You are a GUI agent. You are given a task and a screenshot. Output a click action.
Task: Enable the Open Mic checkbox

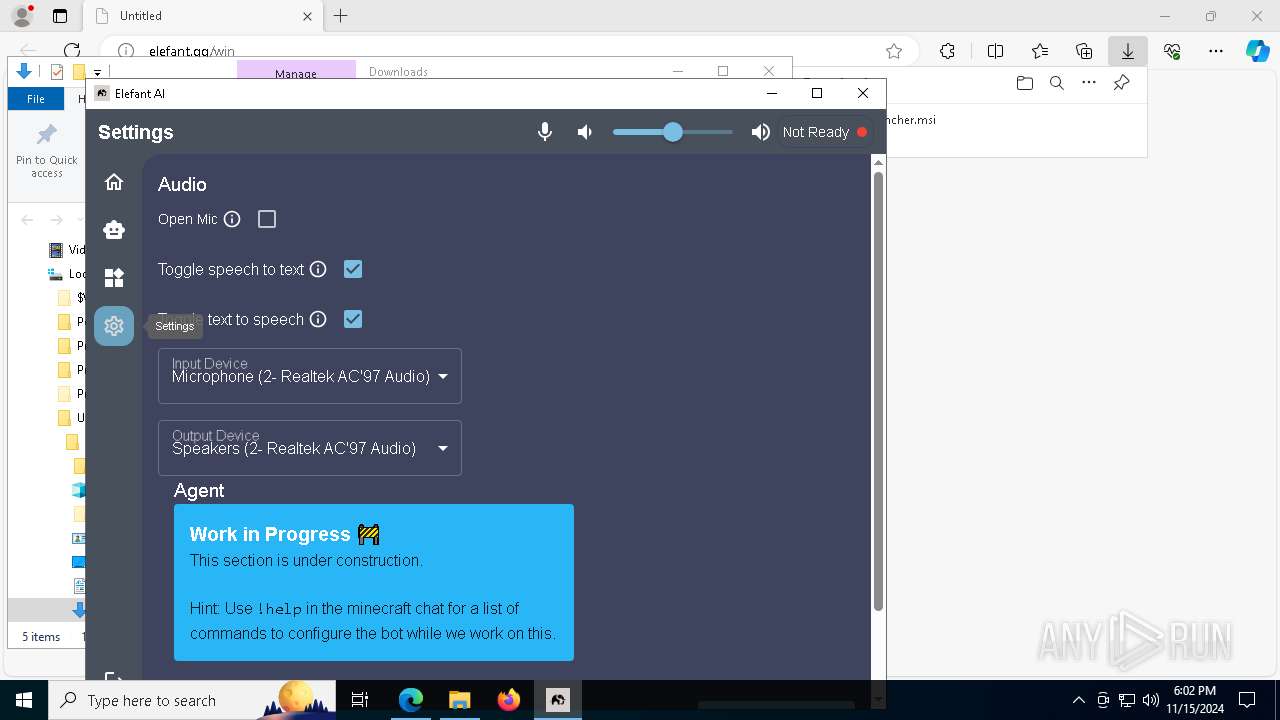click(x=267, y=219)
